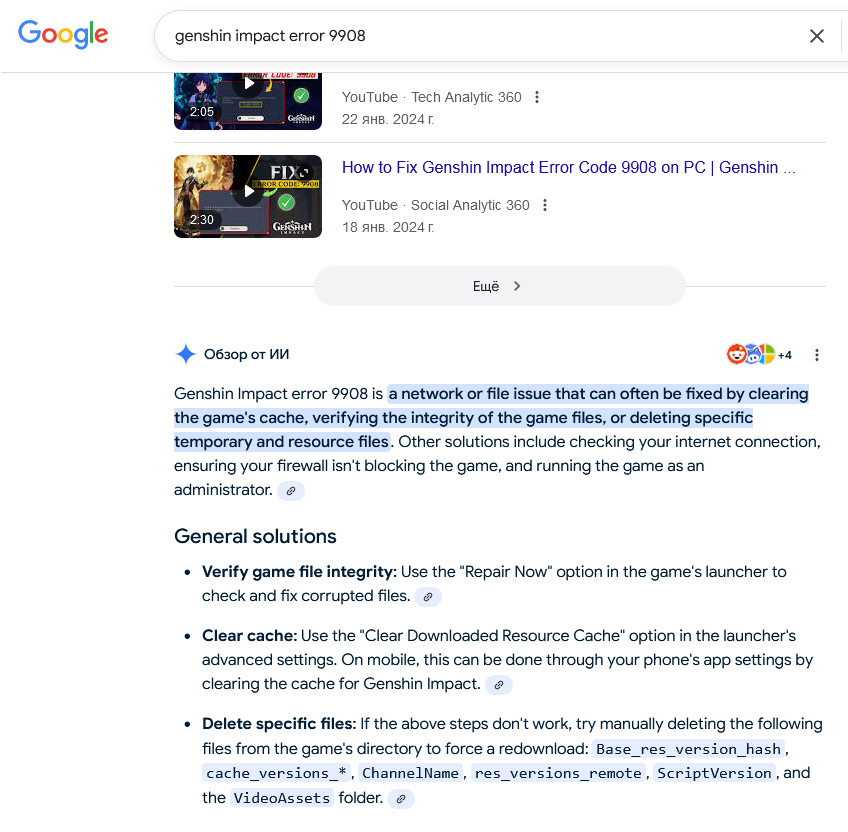
Task: Click highlighted text 'a network or file issue'
Action: tap(469, 394)
